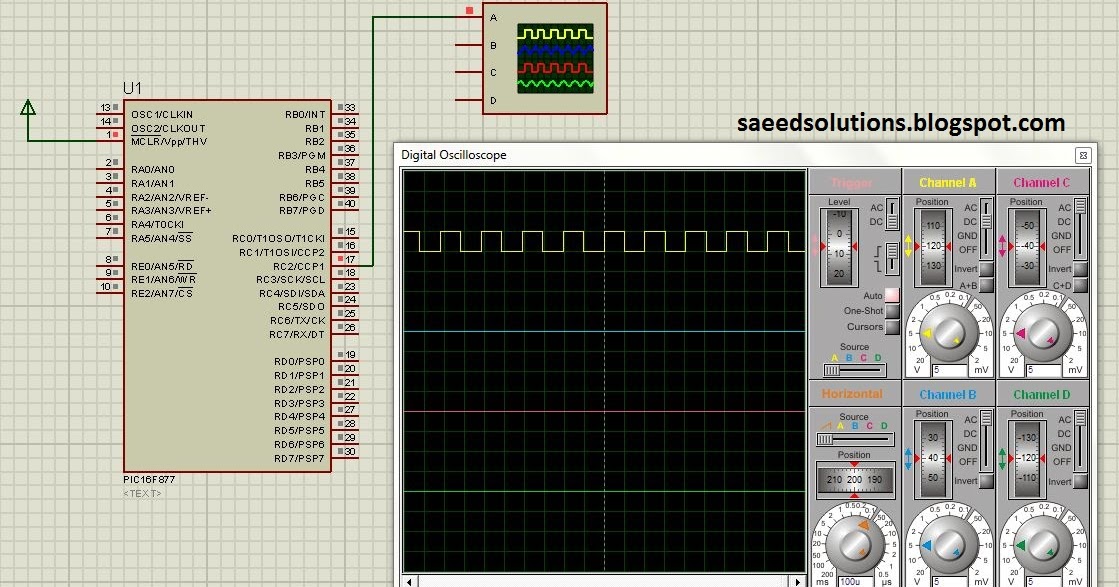Screen dimensions: 1119x587
Task: Click the RA0/AN0 pin 2
Action: click(110, 168)
